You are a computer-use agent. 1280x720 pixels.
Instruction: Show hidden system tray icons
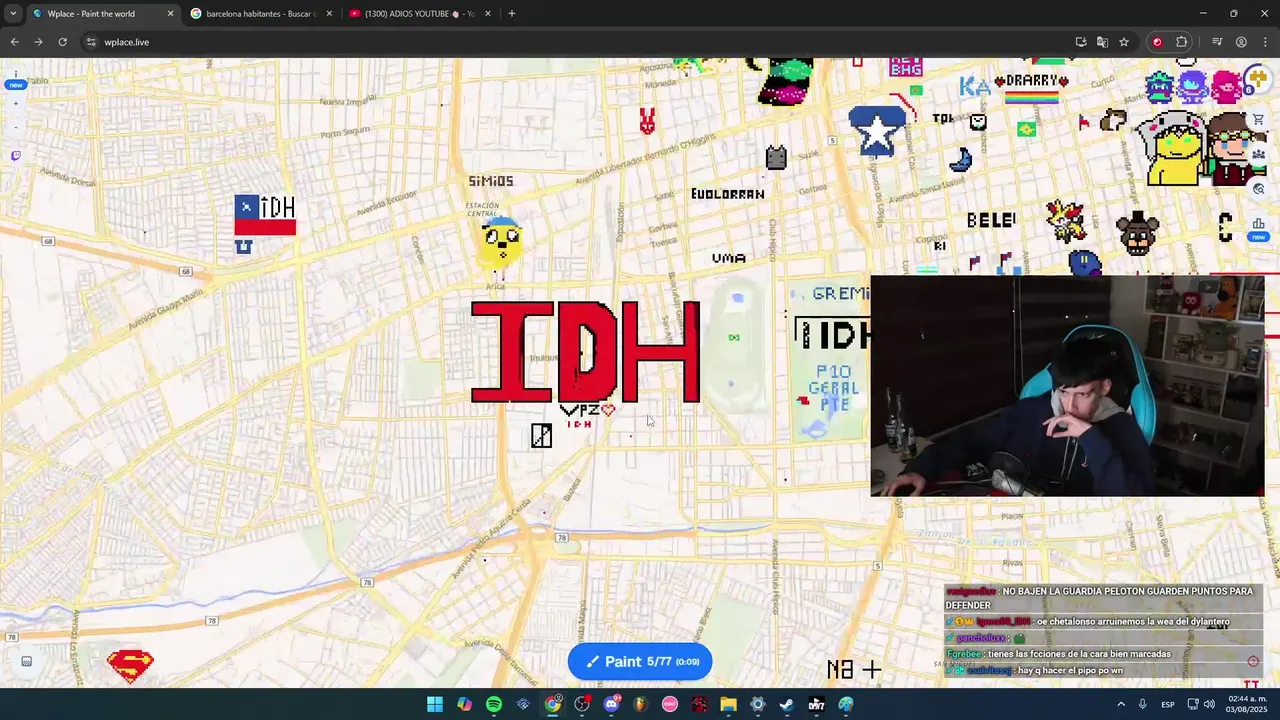(1121, 705)
